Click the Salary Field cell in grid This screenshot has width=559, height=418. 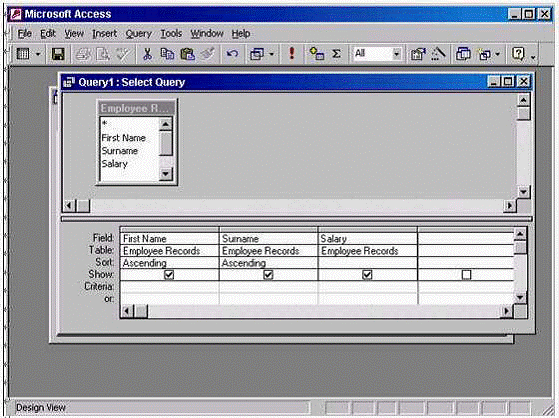(x=368, y=239)
